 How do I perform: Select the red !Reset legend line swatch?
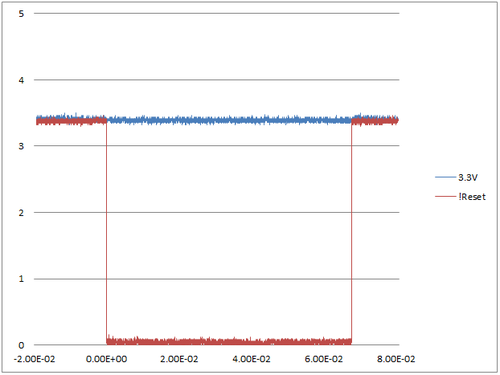click(x=445, y=197)
